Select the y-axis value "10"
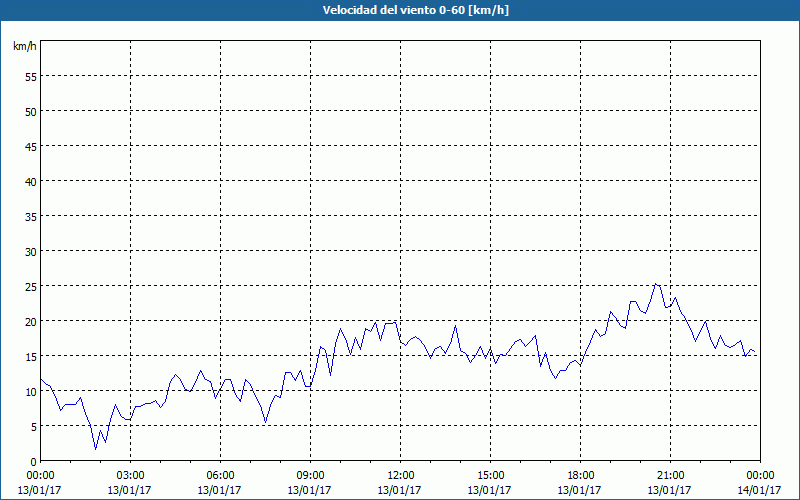The image size is (800, 500). pos(31,391)
